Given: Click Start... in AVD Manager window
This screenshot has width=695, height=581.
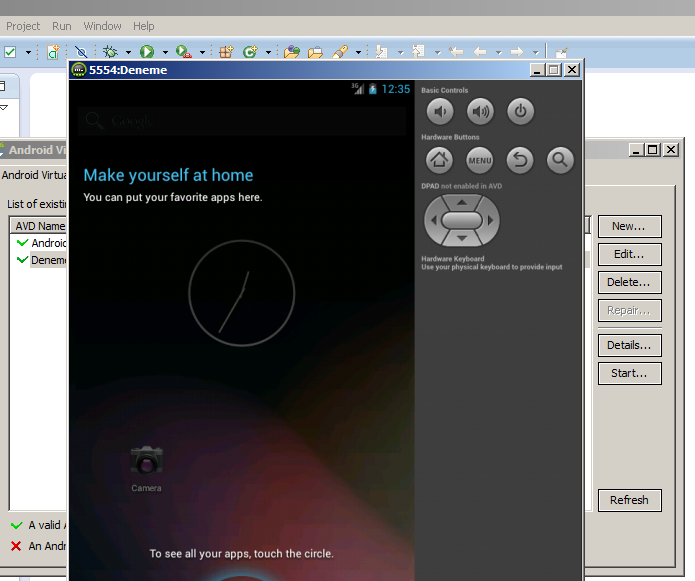Looking at the screenshot, I should tap(629, 373).
